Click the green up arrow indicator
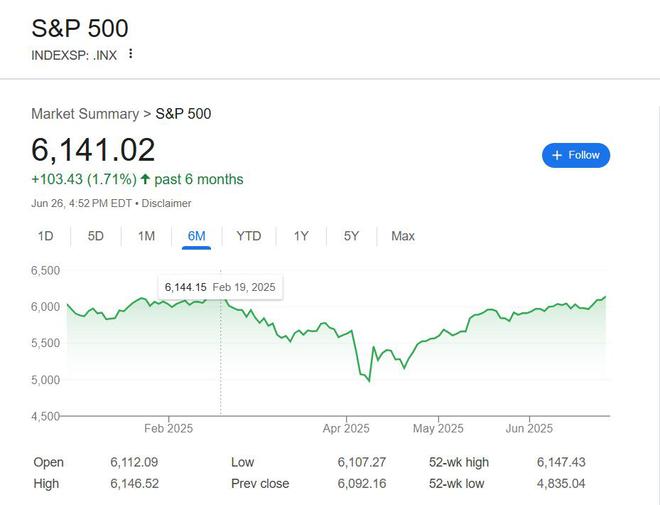Viewport: 660px width, 505px height. pyautogui.click(x=145, y=179)
